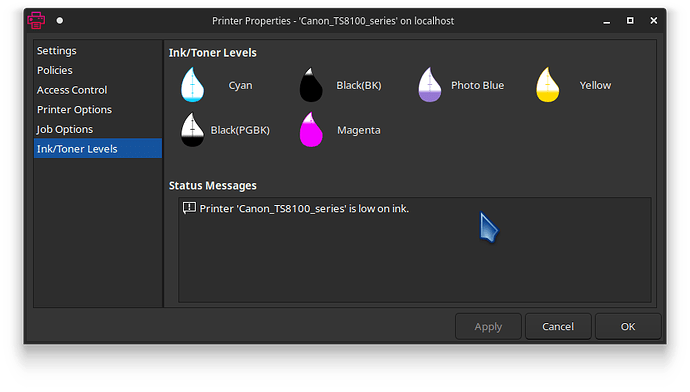Click the pink printer icon in title bar
This screenshot has width=690, height=392.
click(x=36, y=20)
